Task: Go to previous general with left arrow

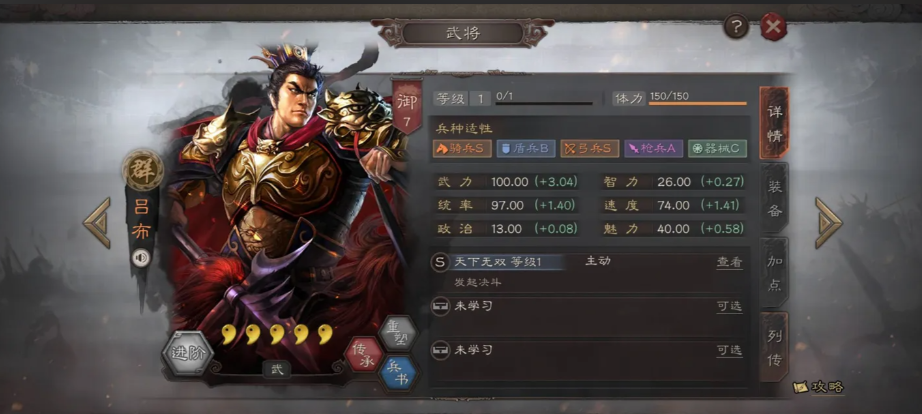Action: 96,222
